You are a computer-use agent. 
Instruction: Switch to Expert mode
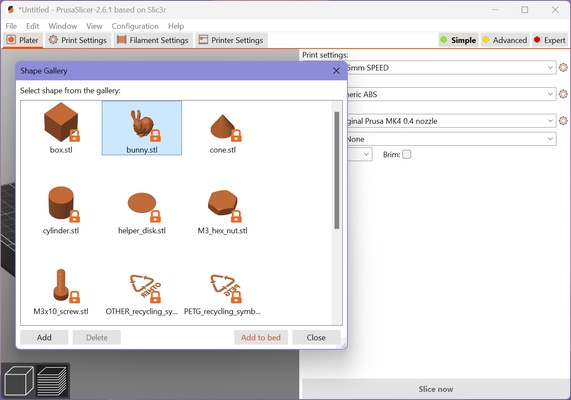[x=550, y=40]
